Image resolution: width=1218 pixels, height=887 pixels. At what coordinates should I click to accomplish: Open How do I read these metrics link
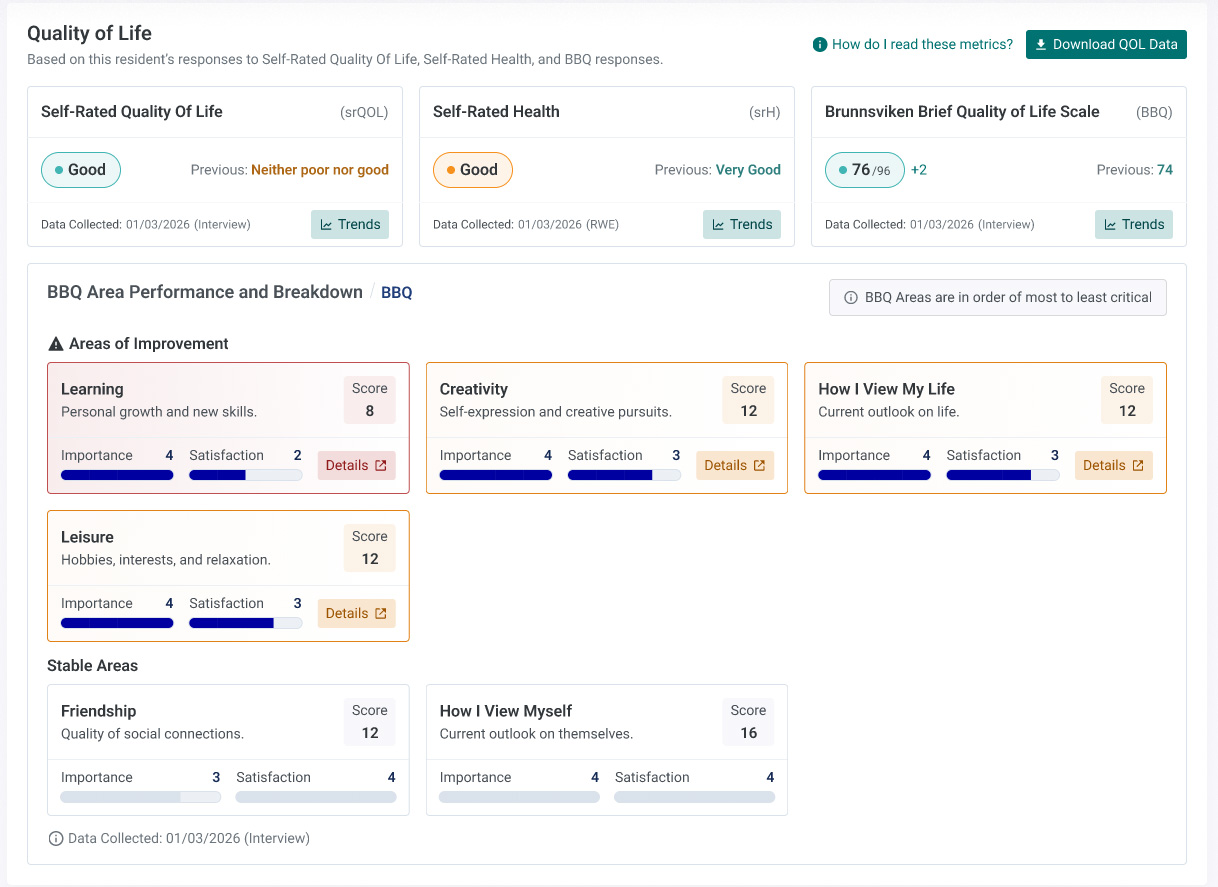[x=913, y=44]
